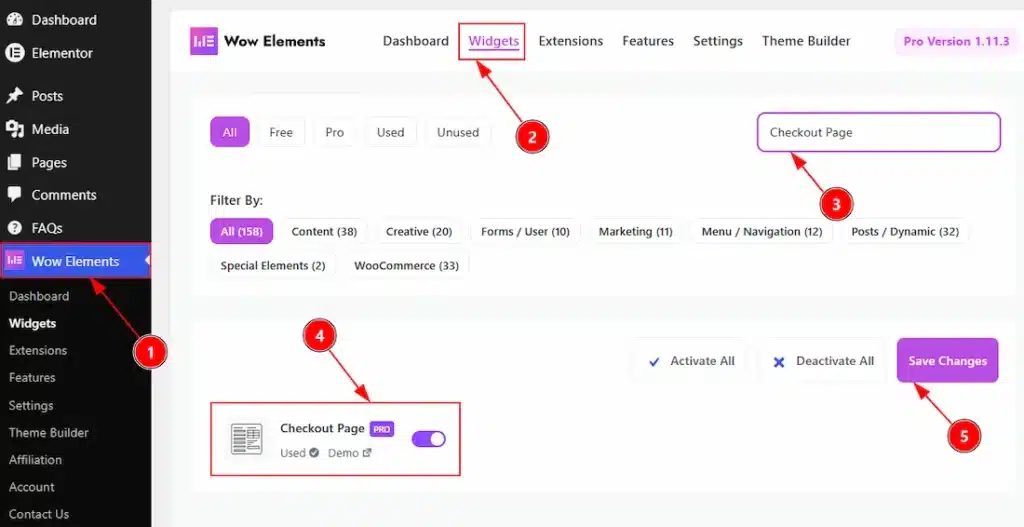
Task: Select the All widgets filter pill
Action: click(230, 132)
